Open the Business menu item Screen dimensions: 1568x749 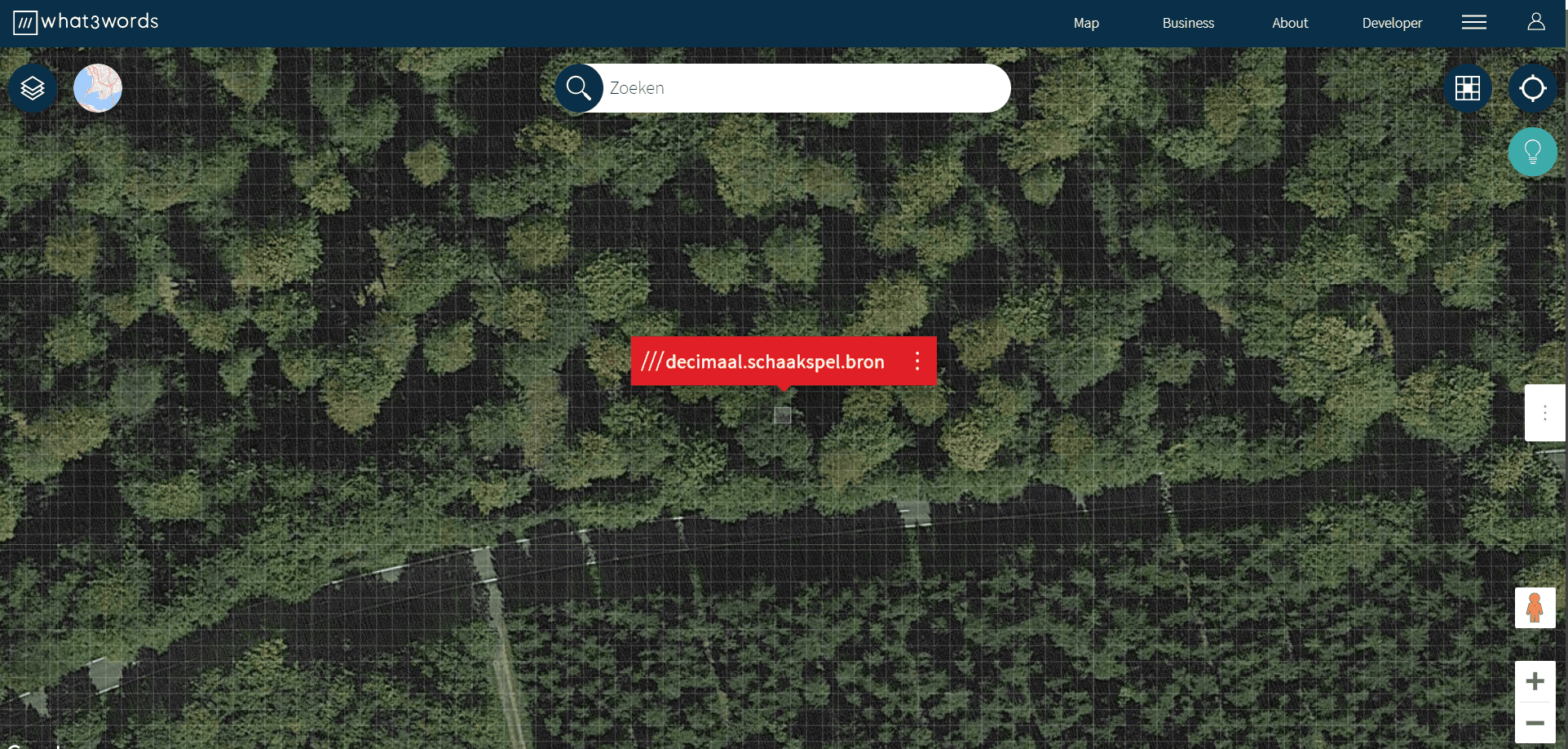coord(1188,23)
